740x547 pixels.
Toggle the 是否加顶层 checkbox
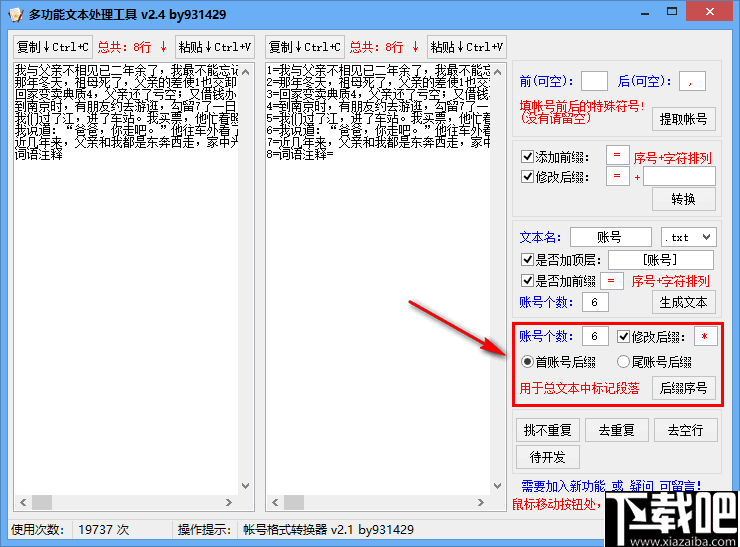(x=527, y=260)
